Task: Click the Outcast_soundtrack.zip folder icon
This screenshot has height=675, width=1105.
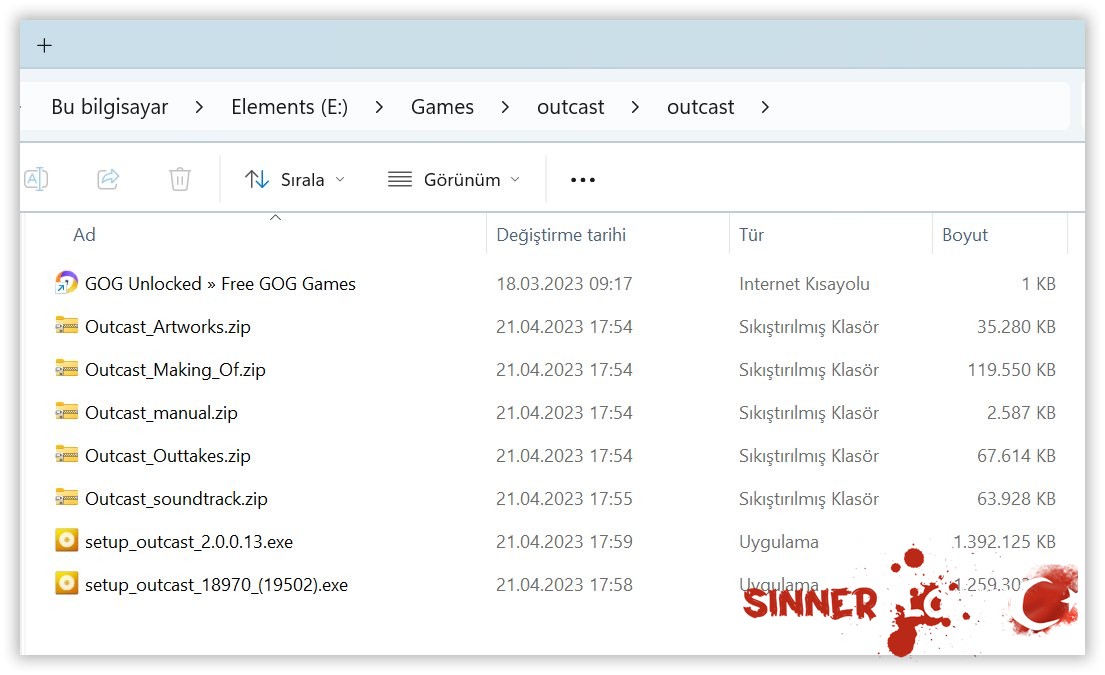Action: (x=66, y=497)
